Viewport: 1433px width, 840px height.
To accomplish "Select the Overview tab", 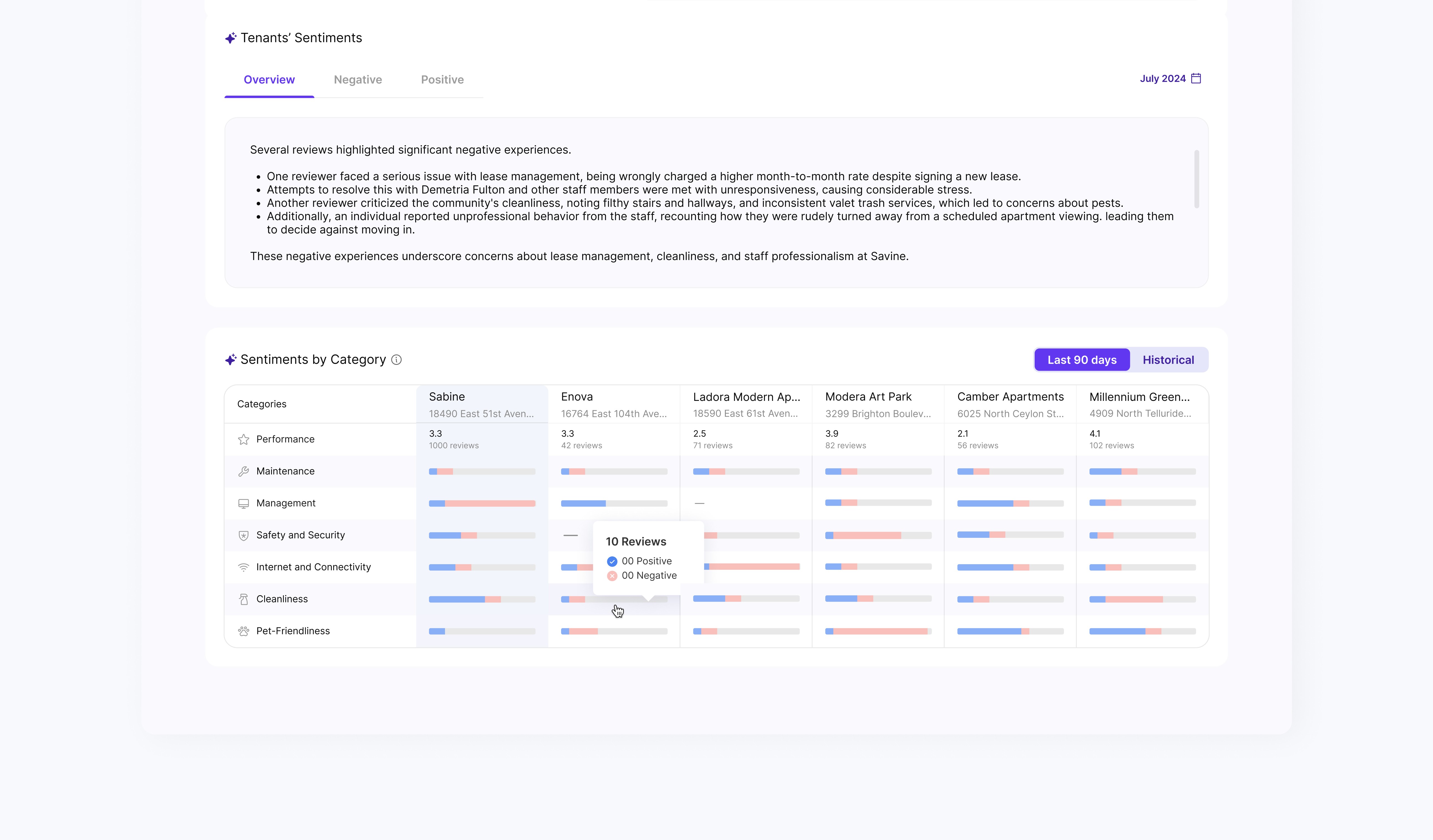I will coord(269,80).
